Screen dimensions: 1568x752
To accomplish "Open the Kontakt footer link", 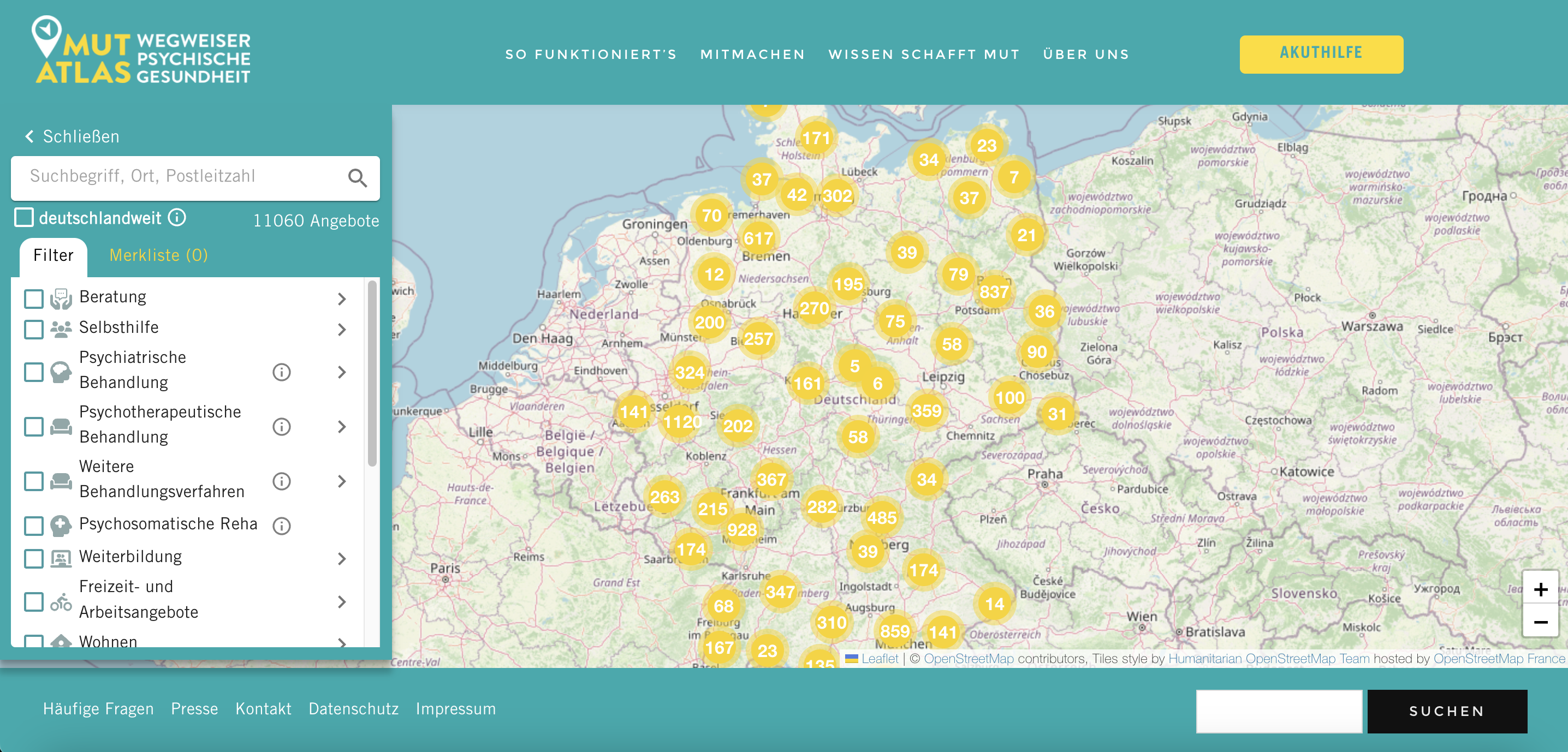I will pyautogui.click(x=264, y=709).
